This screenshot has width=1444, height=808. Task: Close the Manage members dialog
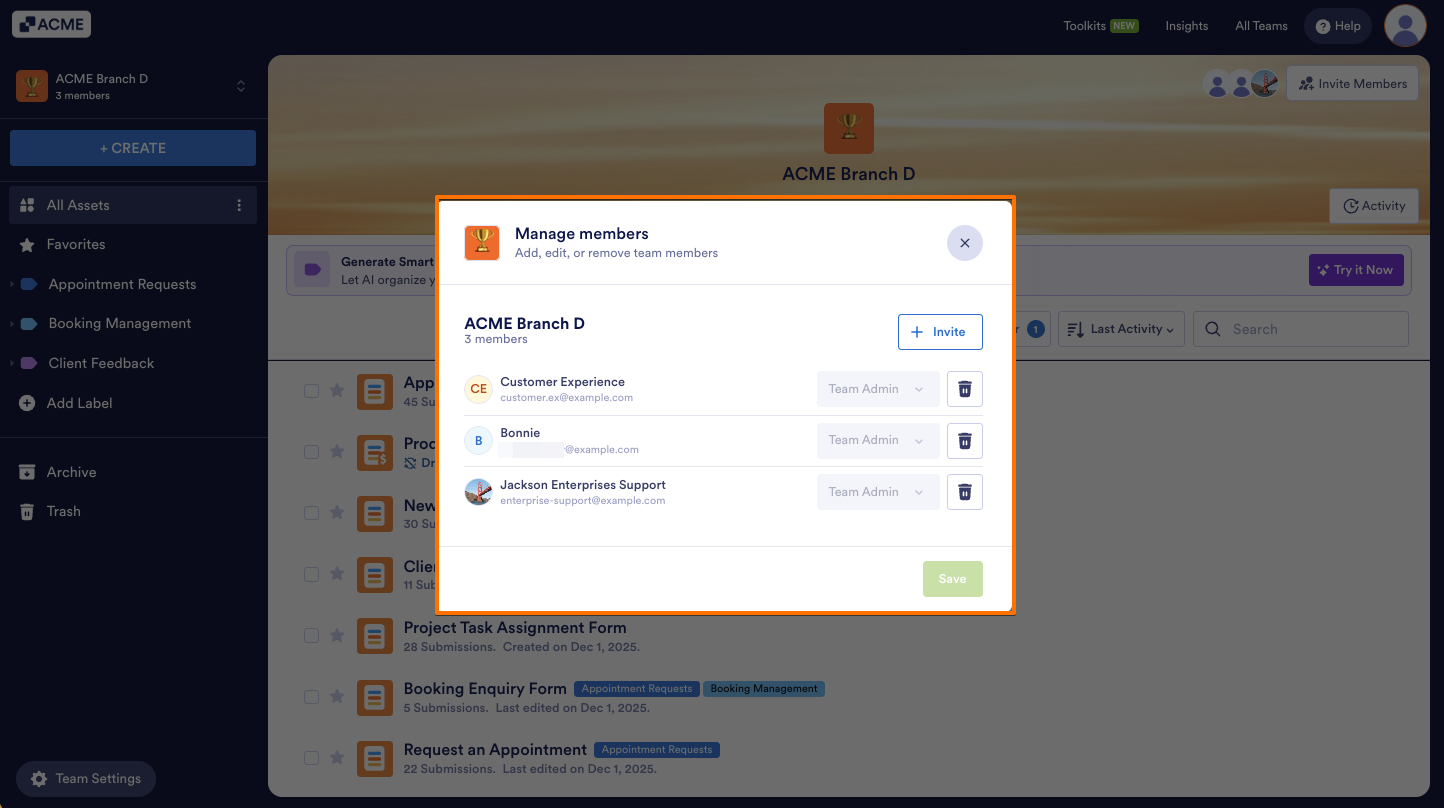965,243
